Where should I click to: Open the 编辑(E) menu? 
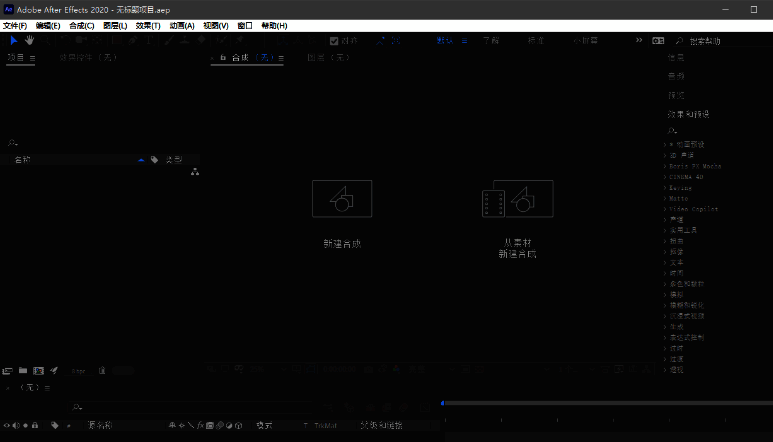(x=48, y=26)
